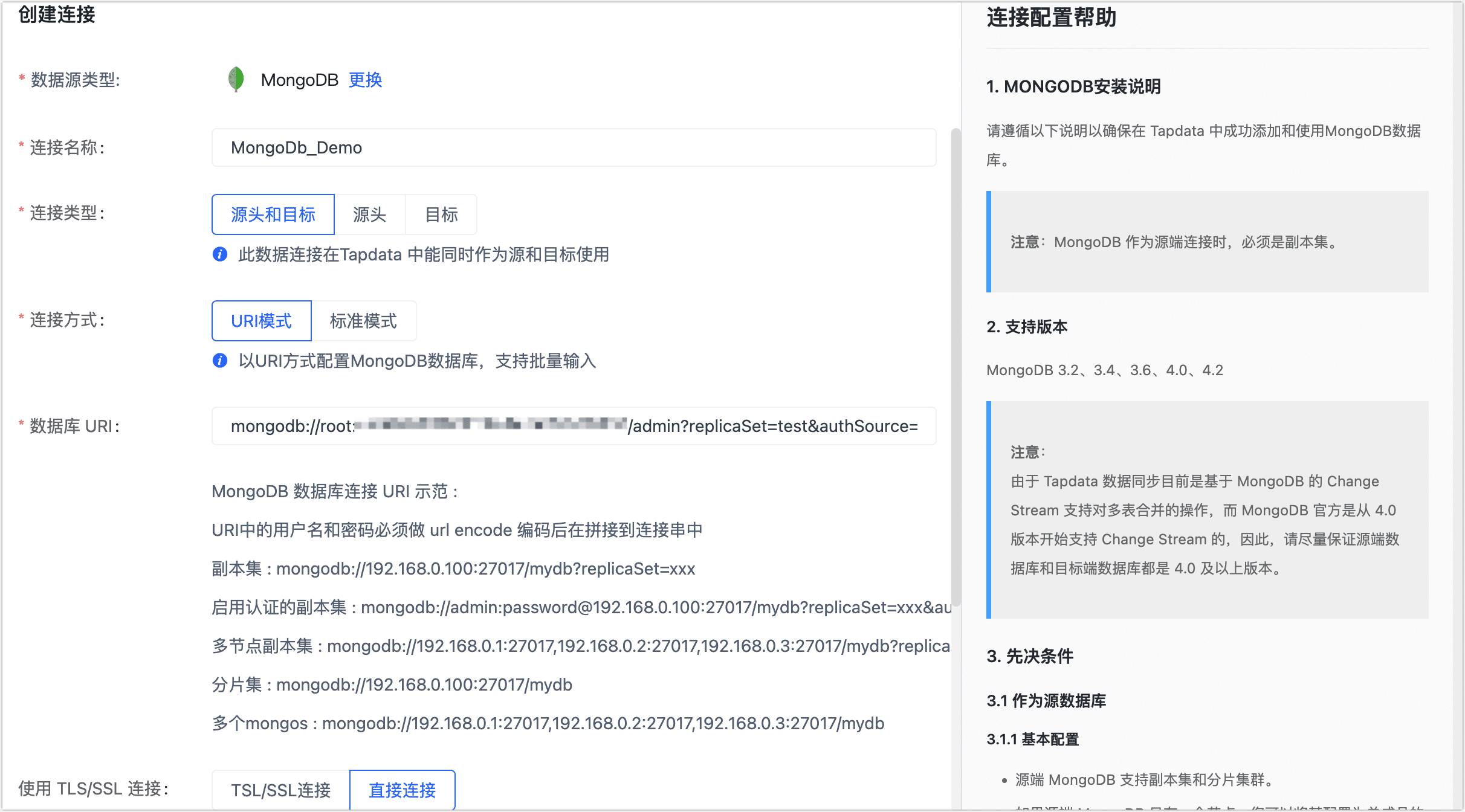Click the 更换 link to change data source
The height and width of the screenshot is (812, 1465).
[364, 80]
